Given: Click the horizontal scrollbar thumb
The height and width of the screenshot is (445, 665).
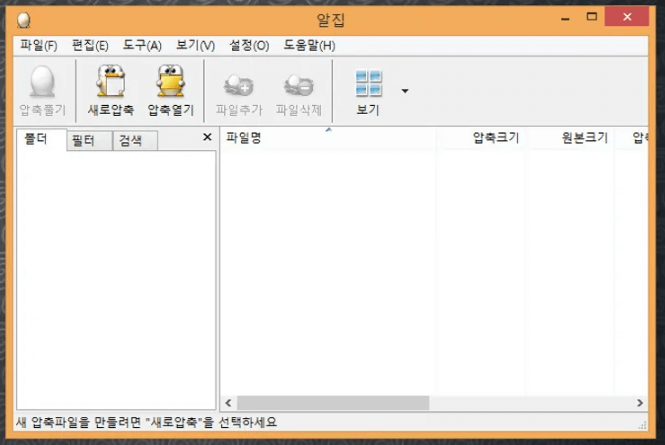Looking at the screenshot, I should (333, 403).
